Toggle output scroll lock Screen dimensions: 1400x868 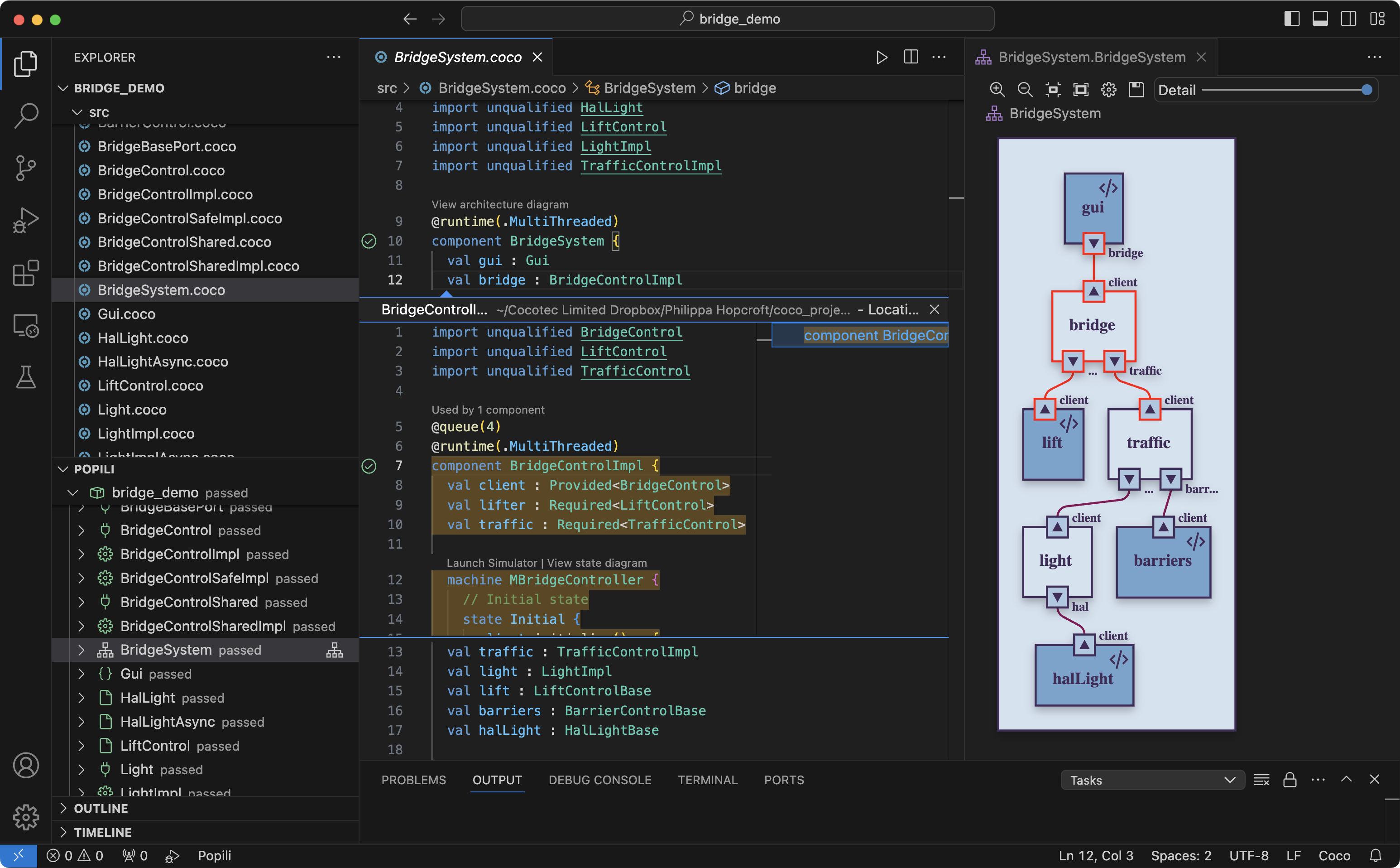pos(1290,780)
